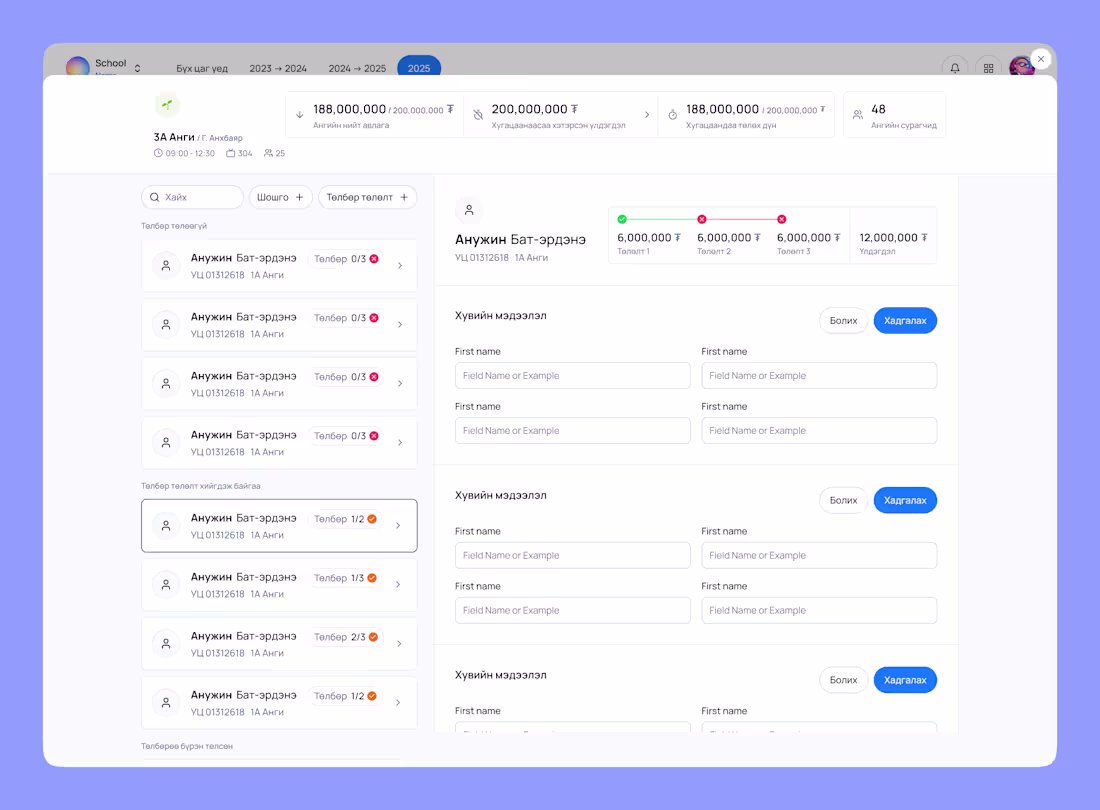Image resolution: width=1100 pixels, height=810 pixels.
Task: Click Хадгалах in third Хувийн мэдээлэл section
Action: [x=905, y=680]
